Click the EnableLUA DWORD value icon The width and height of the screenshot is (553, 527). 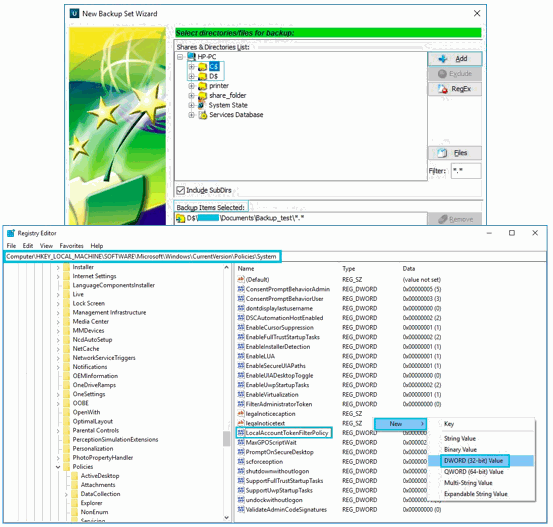tap(241, 356)
